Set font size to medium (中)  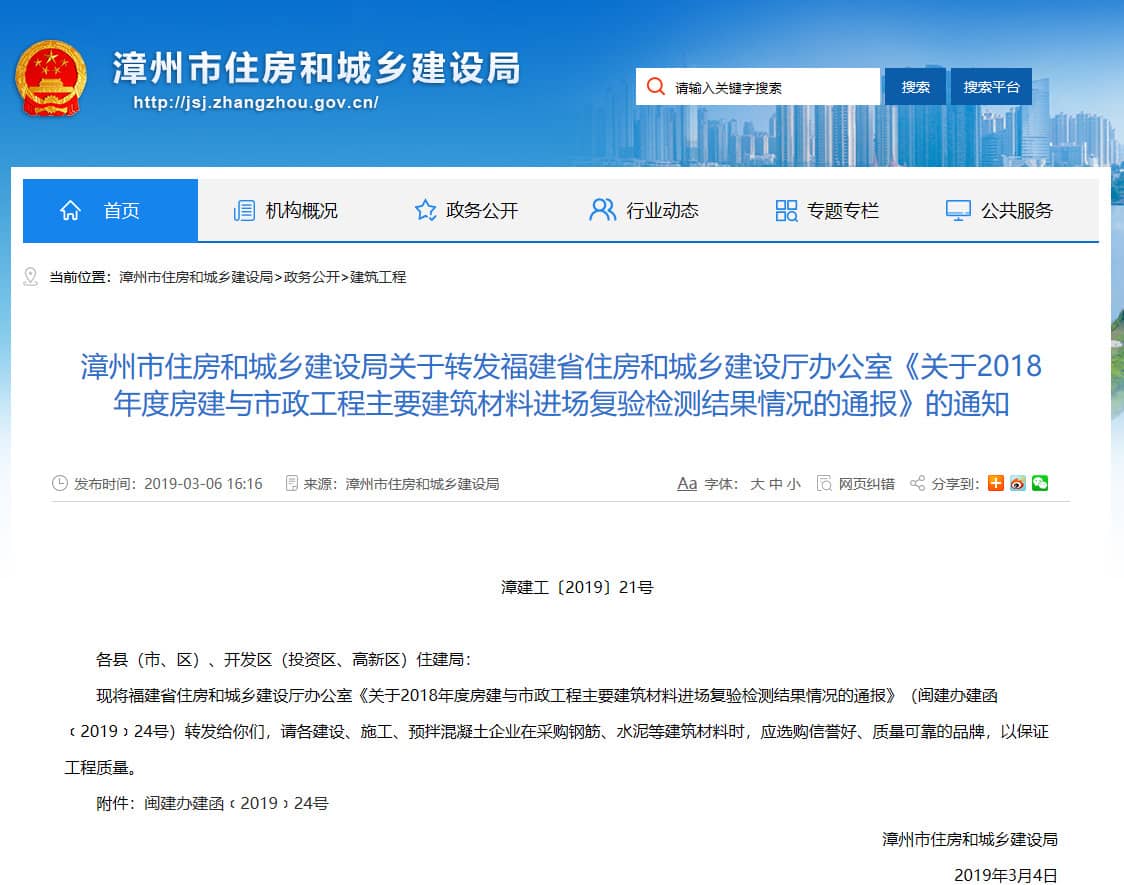coord(775,484)
